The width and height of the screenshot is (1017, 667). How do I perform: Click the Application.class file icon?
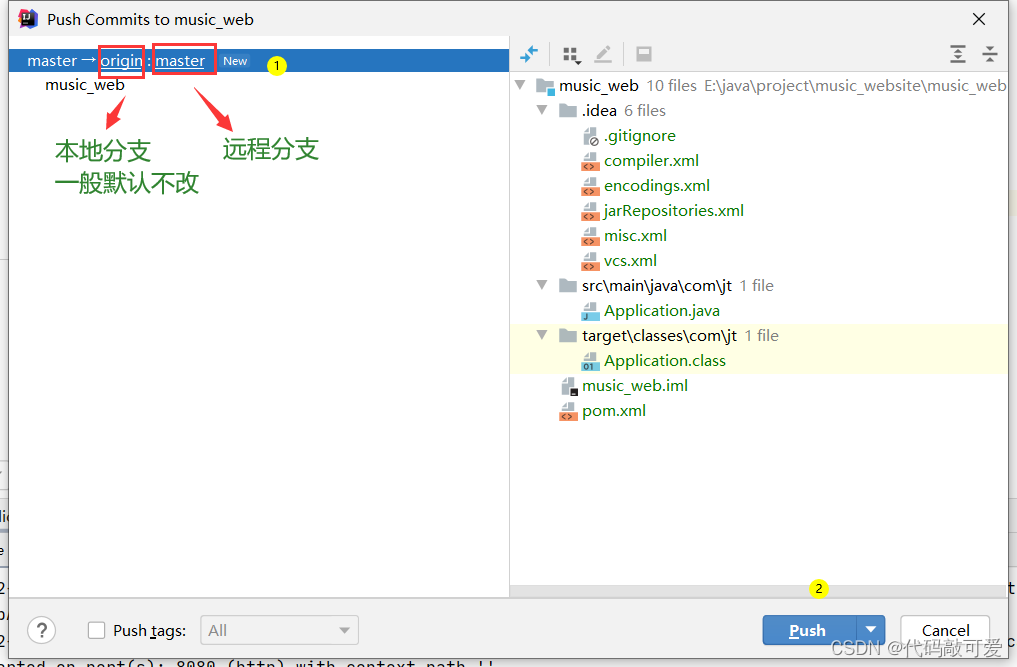point(590,361)
